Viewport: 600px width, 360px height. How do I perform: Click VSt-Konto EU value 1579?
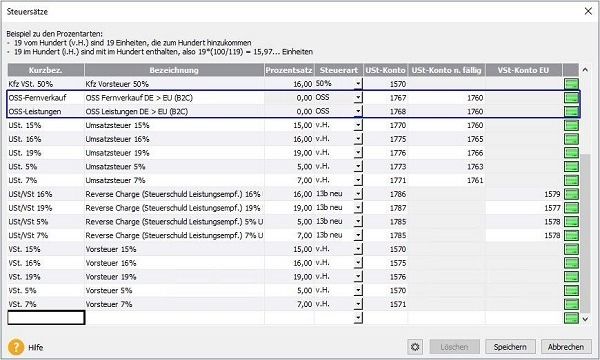(x=552, y=194)
